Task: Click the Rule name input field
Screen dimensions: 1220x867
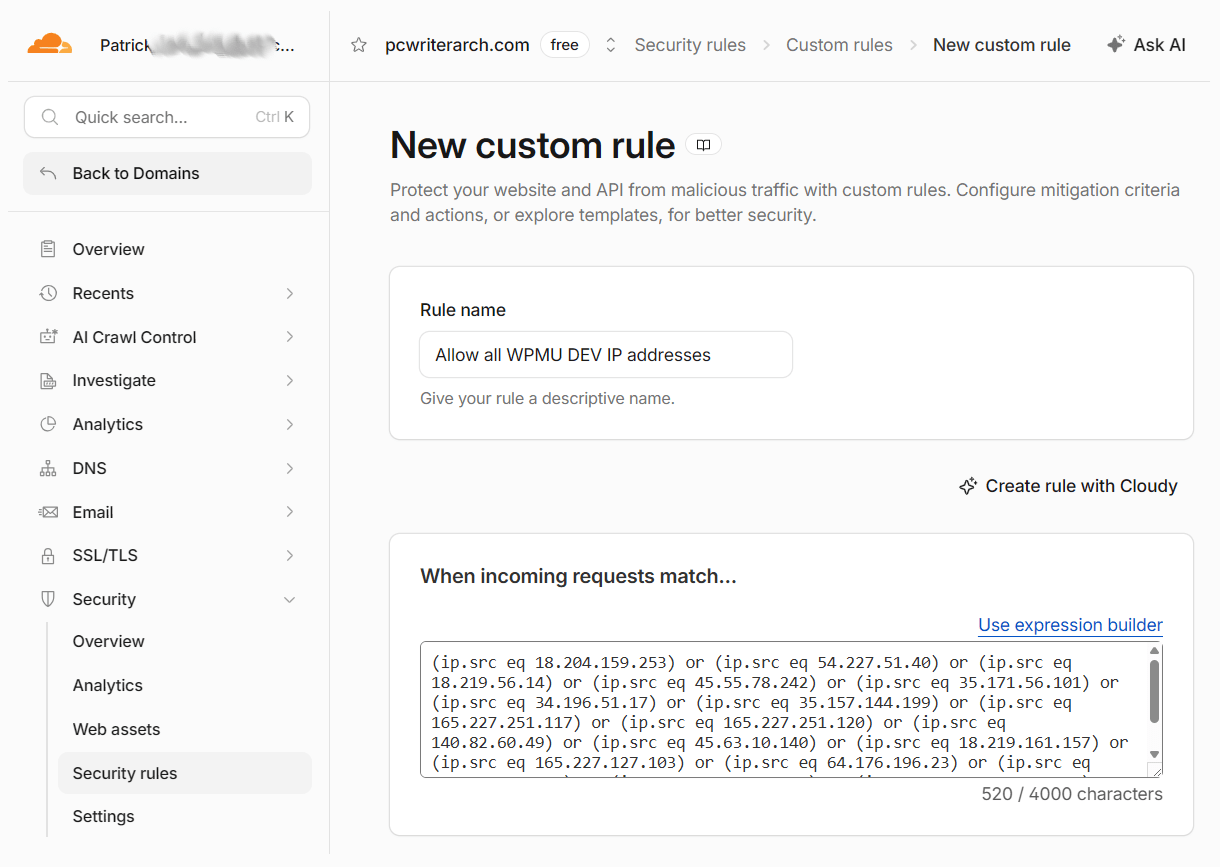Action: (606, 355)
